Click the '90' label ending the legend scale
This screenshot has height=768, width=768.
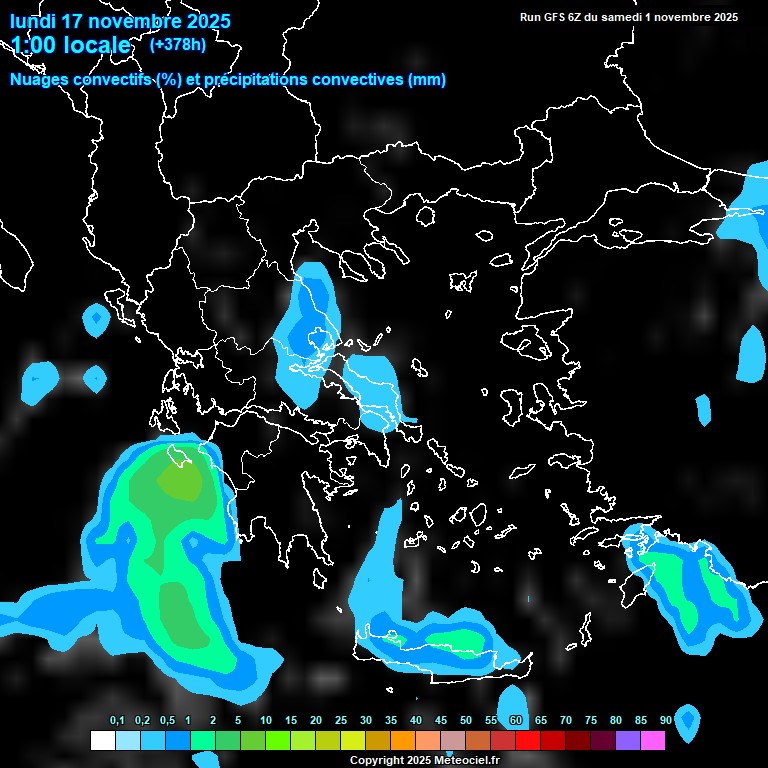[666, 720]
